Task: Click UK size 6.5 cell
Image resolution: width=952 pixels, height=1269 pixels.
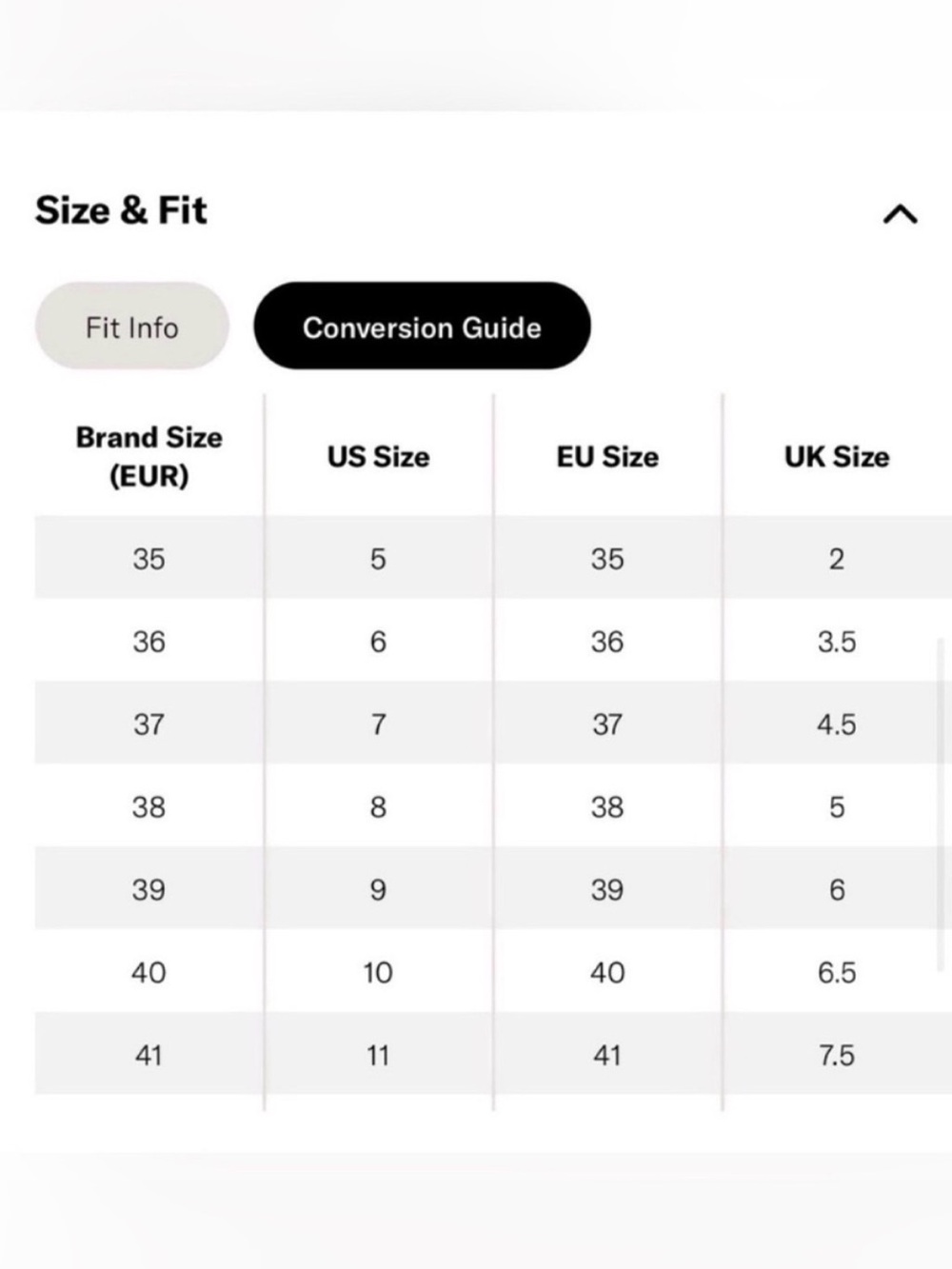Action: coord(837,972)
